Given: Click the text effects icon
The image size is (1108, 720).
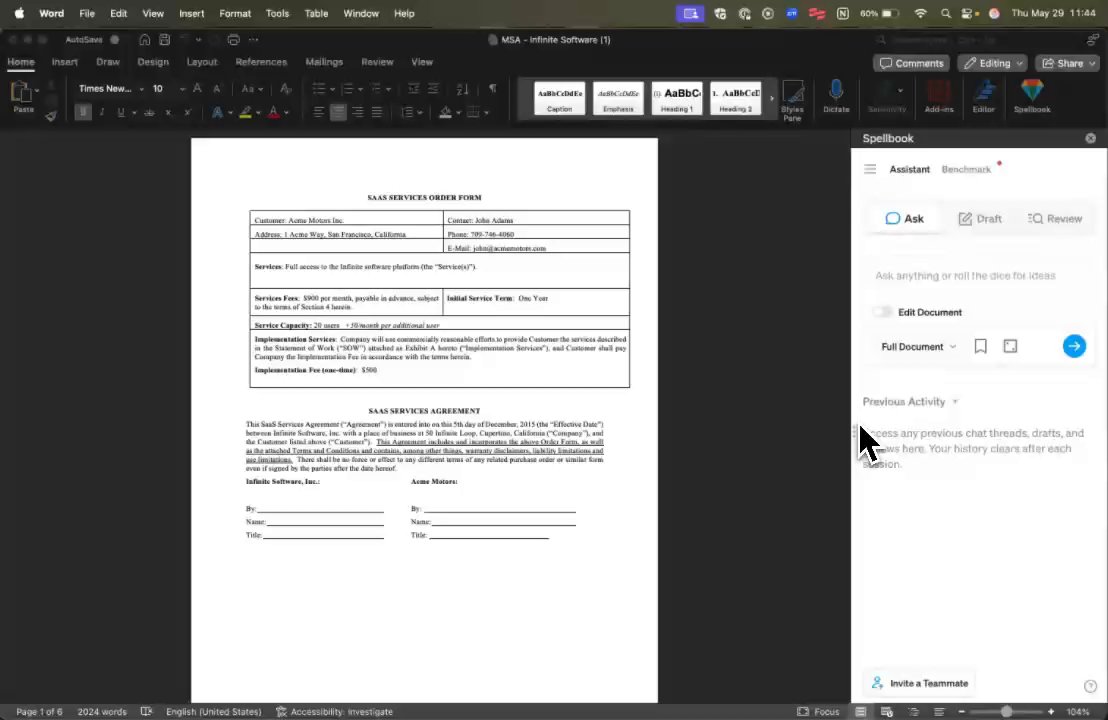Looking at the screenshot, I should [x=218, y=112].
